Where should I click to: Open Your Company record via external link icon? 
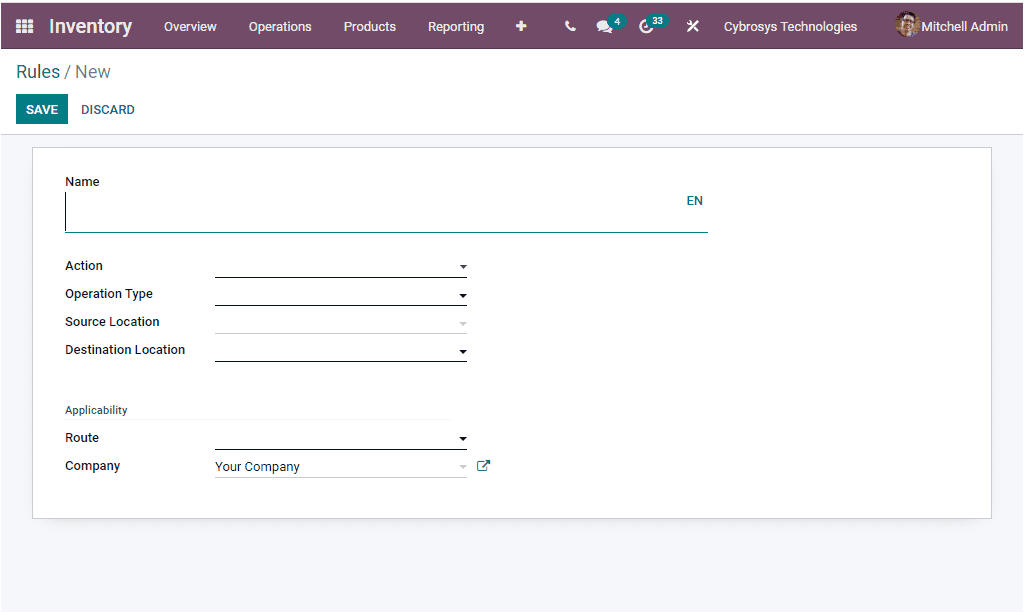[x=483, y=465]
